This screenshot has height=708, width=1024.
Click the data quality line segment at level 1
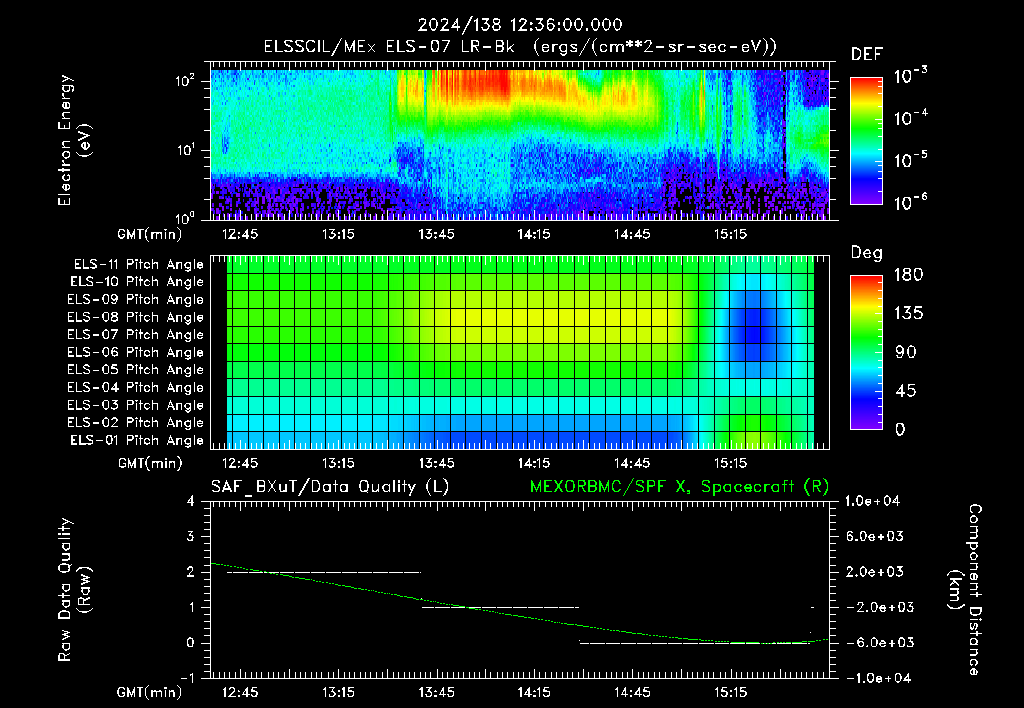click(500, 607)
